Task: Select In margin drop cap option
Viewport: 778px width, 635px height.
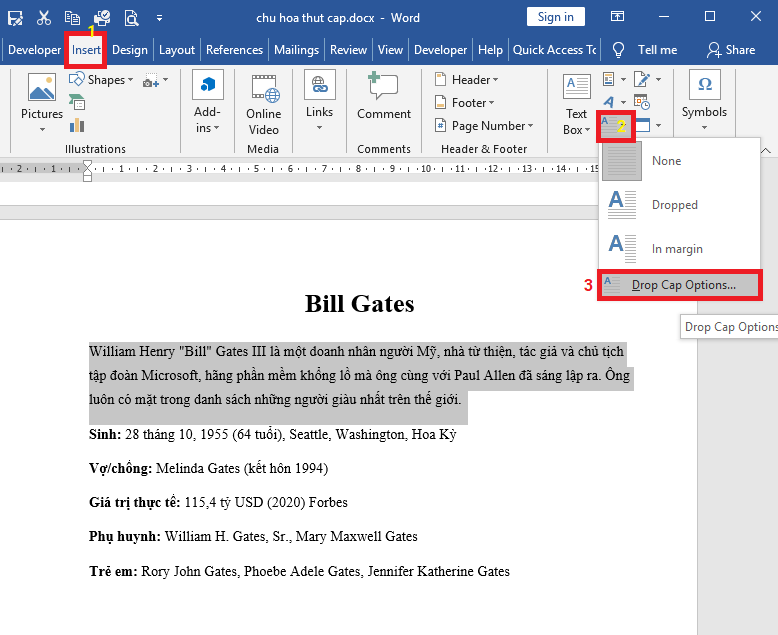Action: (x=679, y=248)
